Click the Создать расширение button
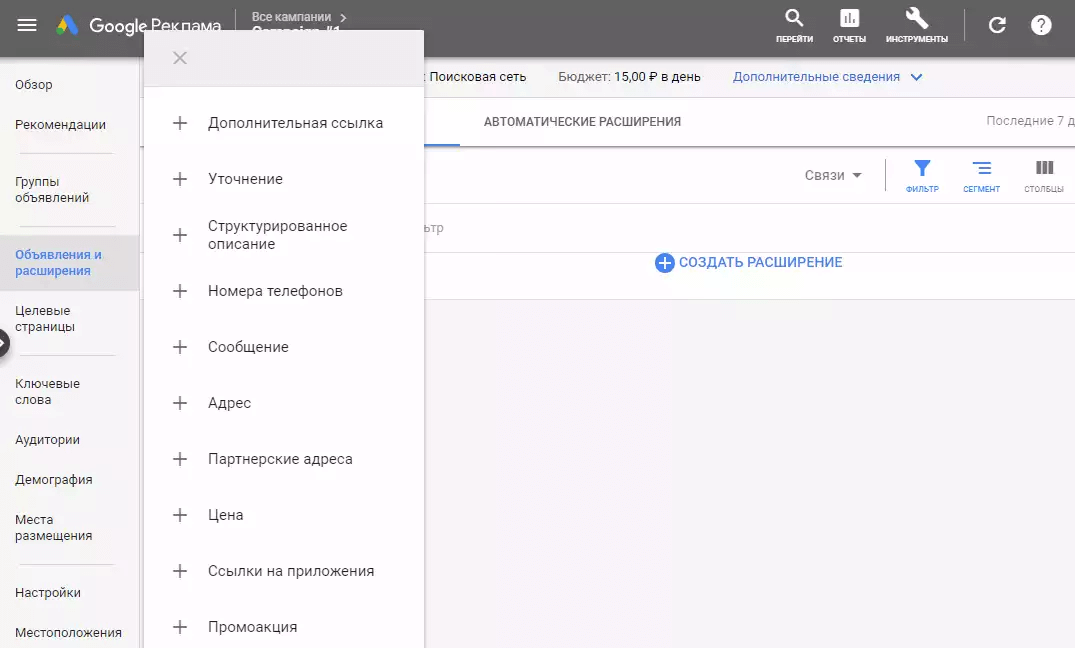1075x648 pixels. pyautogui.click(x=749, y=263)
